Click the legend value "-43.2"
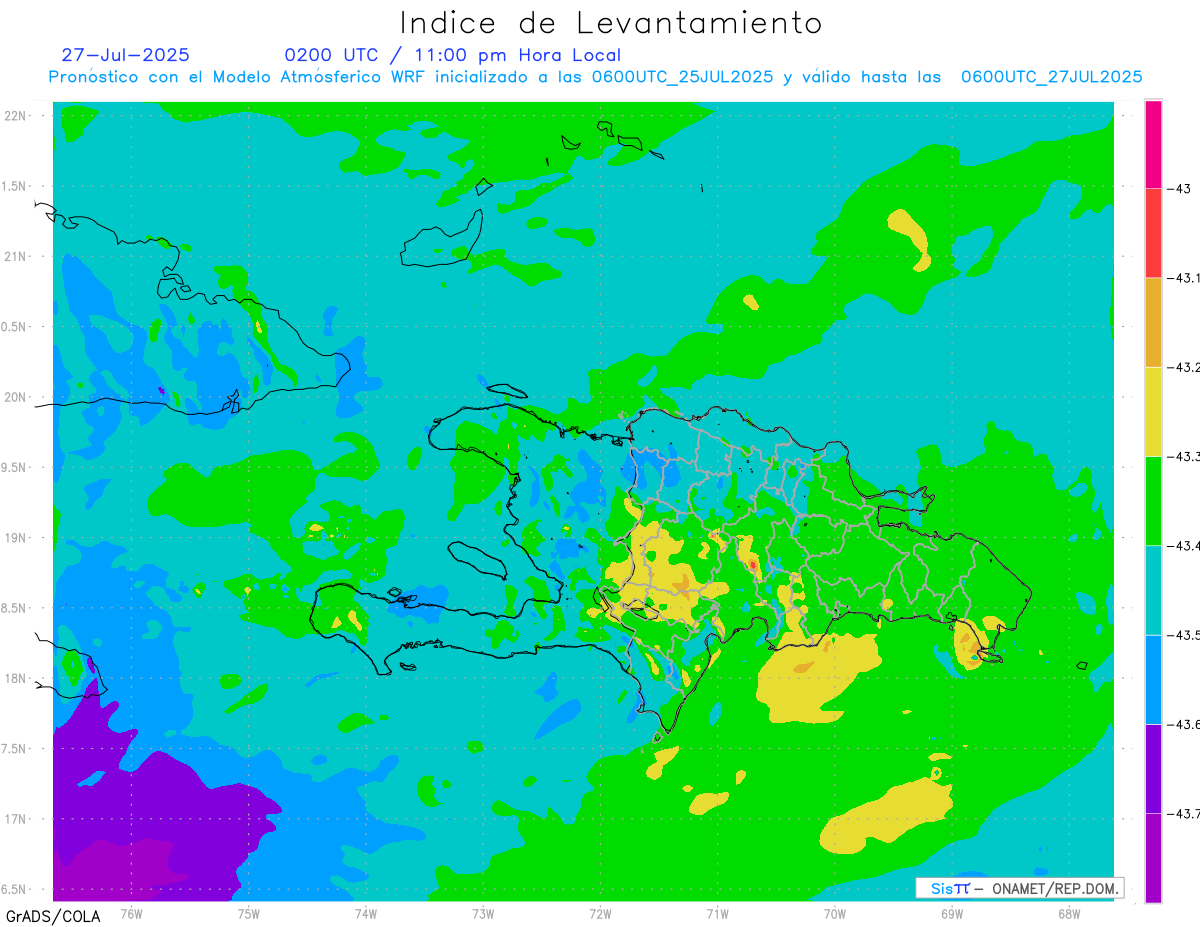Viewport: 1200px width, 927px height. pos(1184,367)
